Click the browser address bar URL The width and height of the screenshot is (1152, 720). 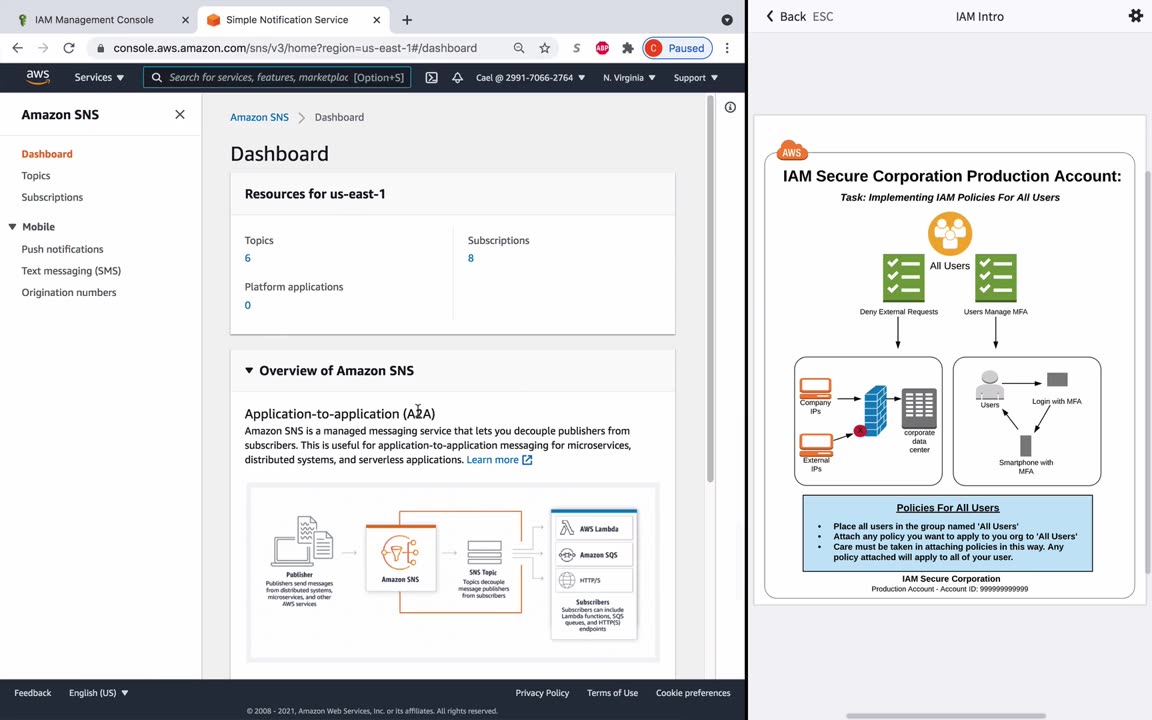295,48
